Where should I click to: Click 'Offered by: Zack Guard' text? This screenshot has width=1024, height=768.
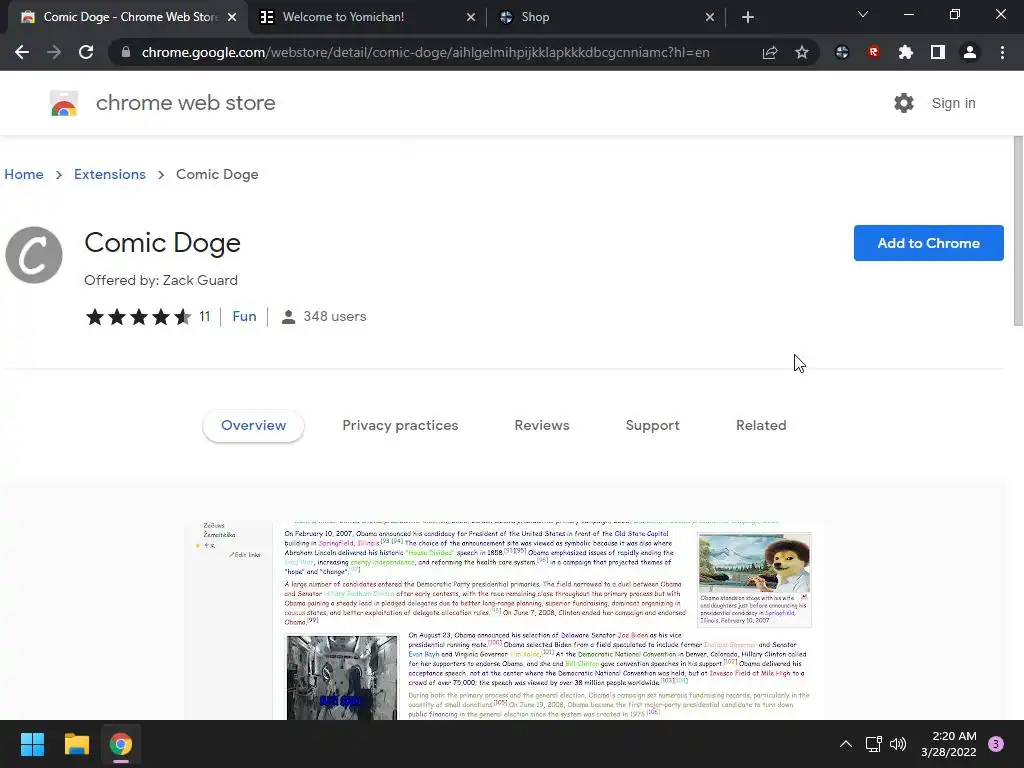click(x=161, y=280)
